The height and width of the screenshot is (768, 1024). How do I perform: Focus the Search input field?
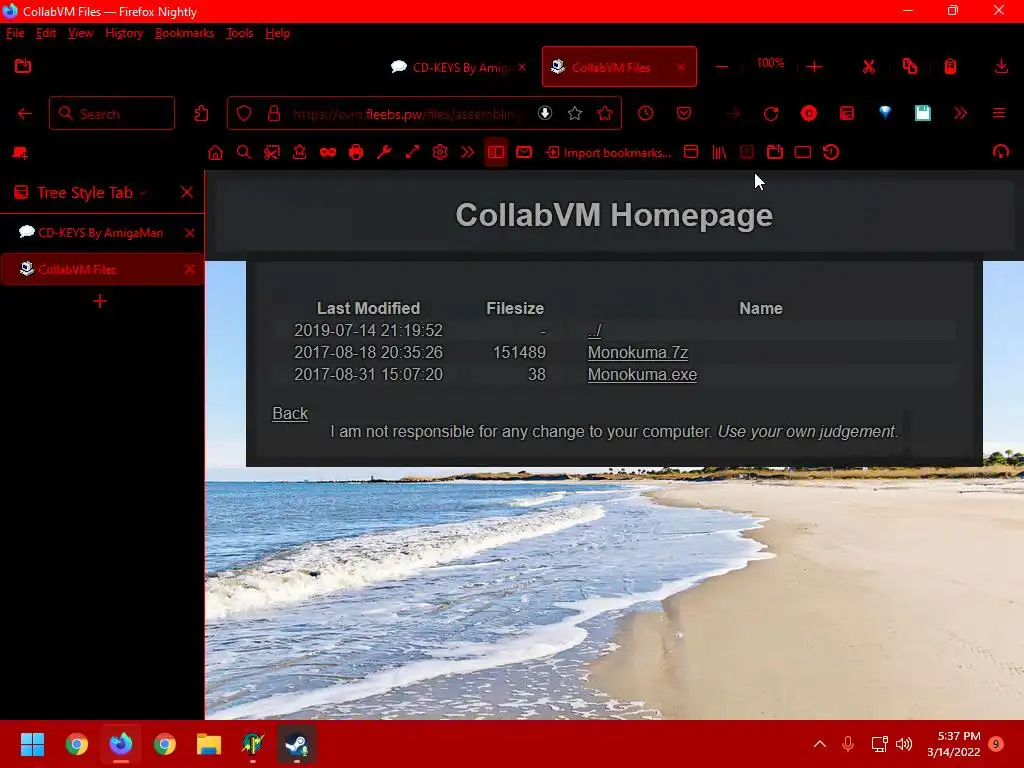point(112,114)
